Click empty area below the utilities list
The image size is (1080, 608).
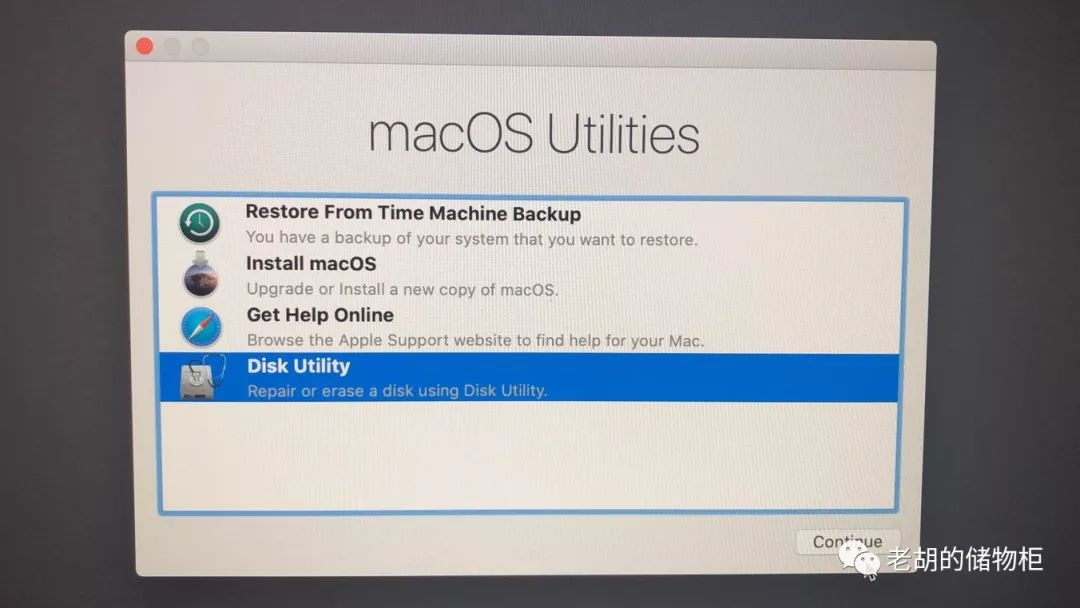[x=528, y=456]
